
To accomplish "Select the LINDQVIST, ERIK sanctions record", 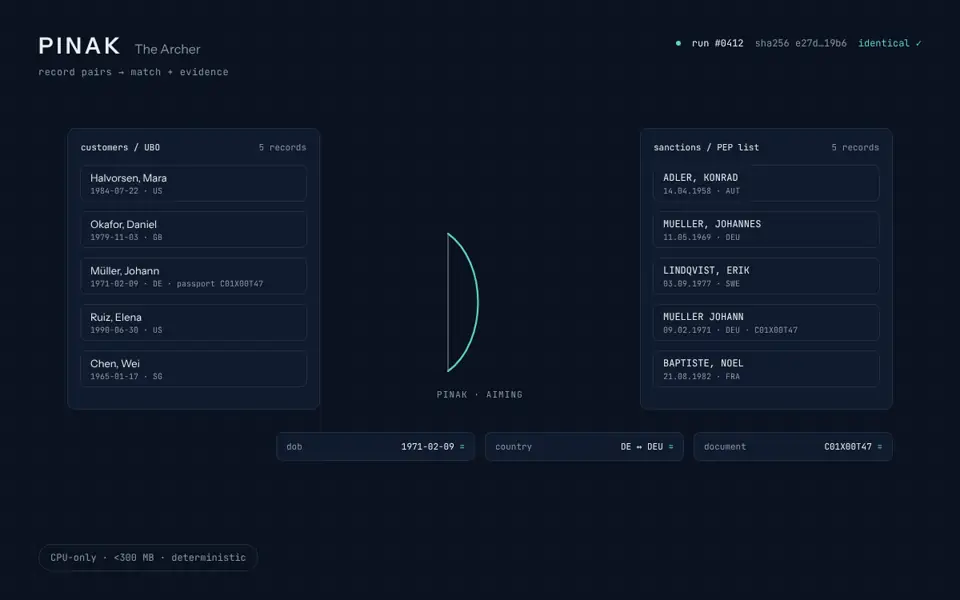I will click(x=766, y=276).
